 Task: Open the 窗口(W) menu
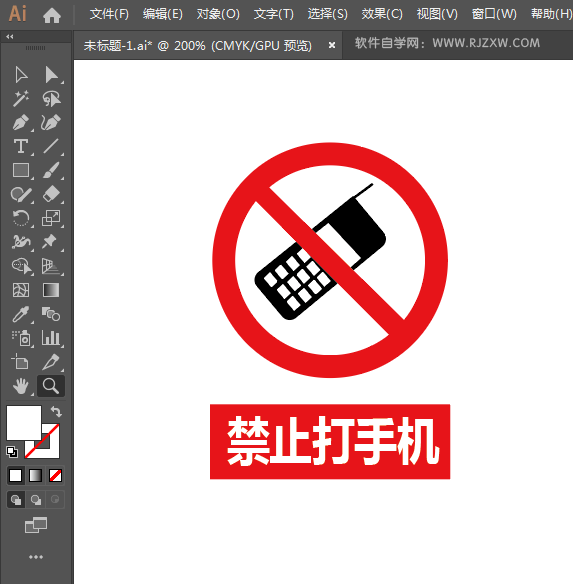click(x=494, y=14)
